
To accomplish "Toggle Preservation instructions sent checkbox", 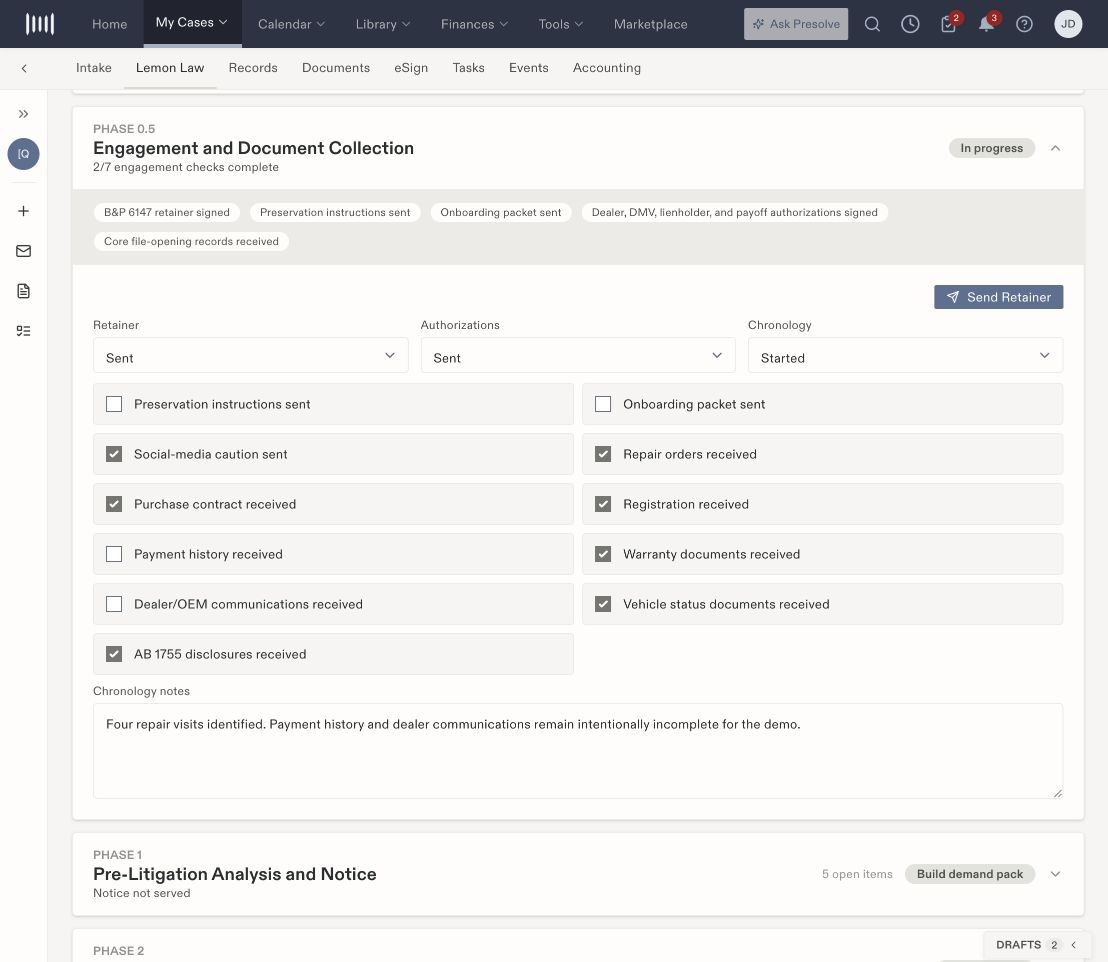I will 114,404.
